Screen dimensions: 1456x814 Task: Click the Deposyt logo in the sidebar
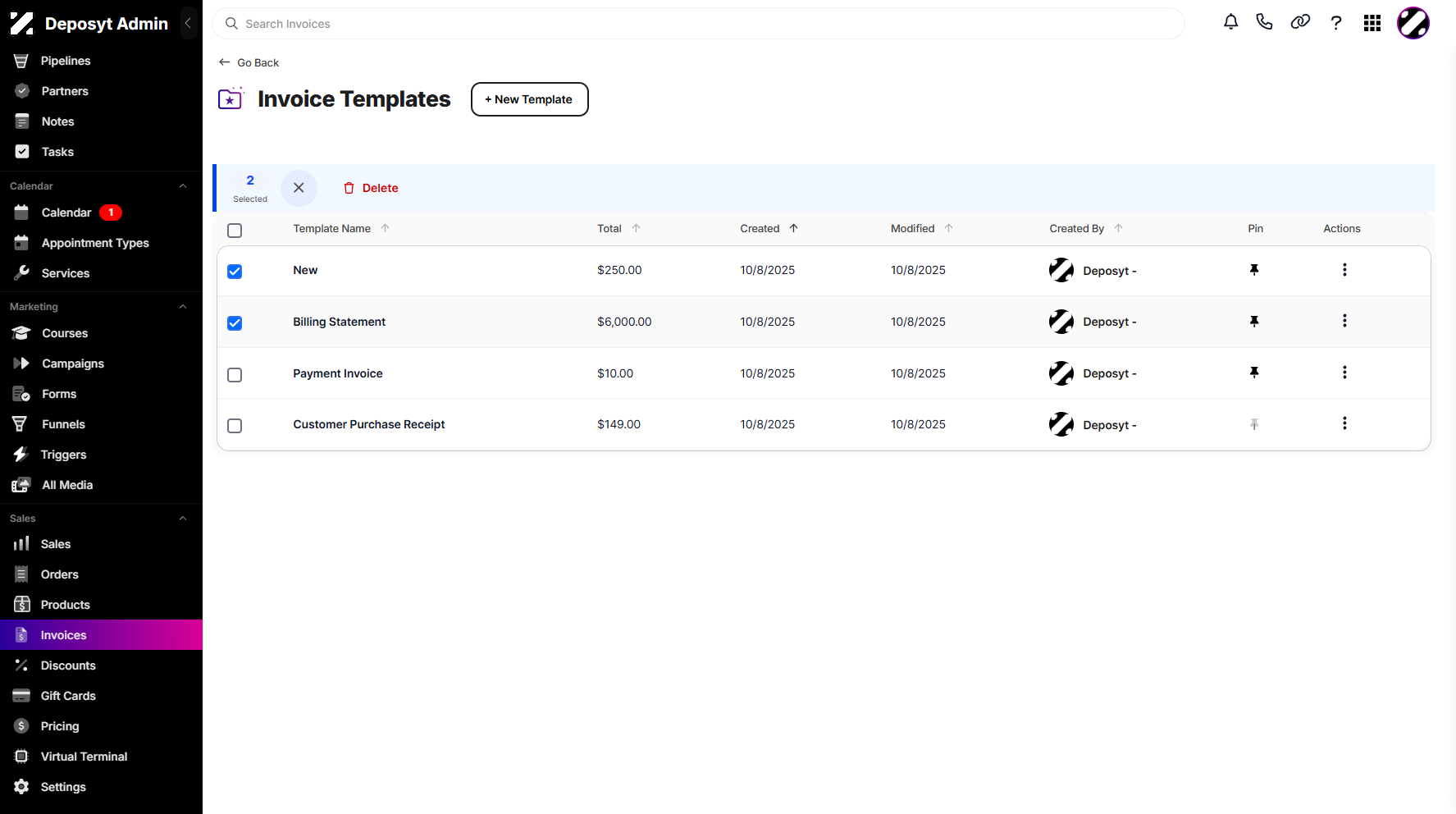click(x=22, y=24)
